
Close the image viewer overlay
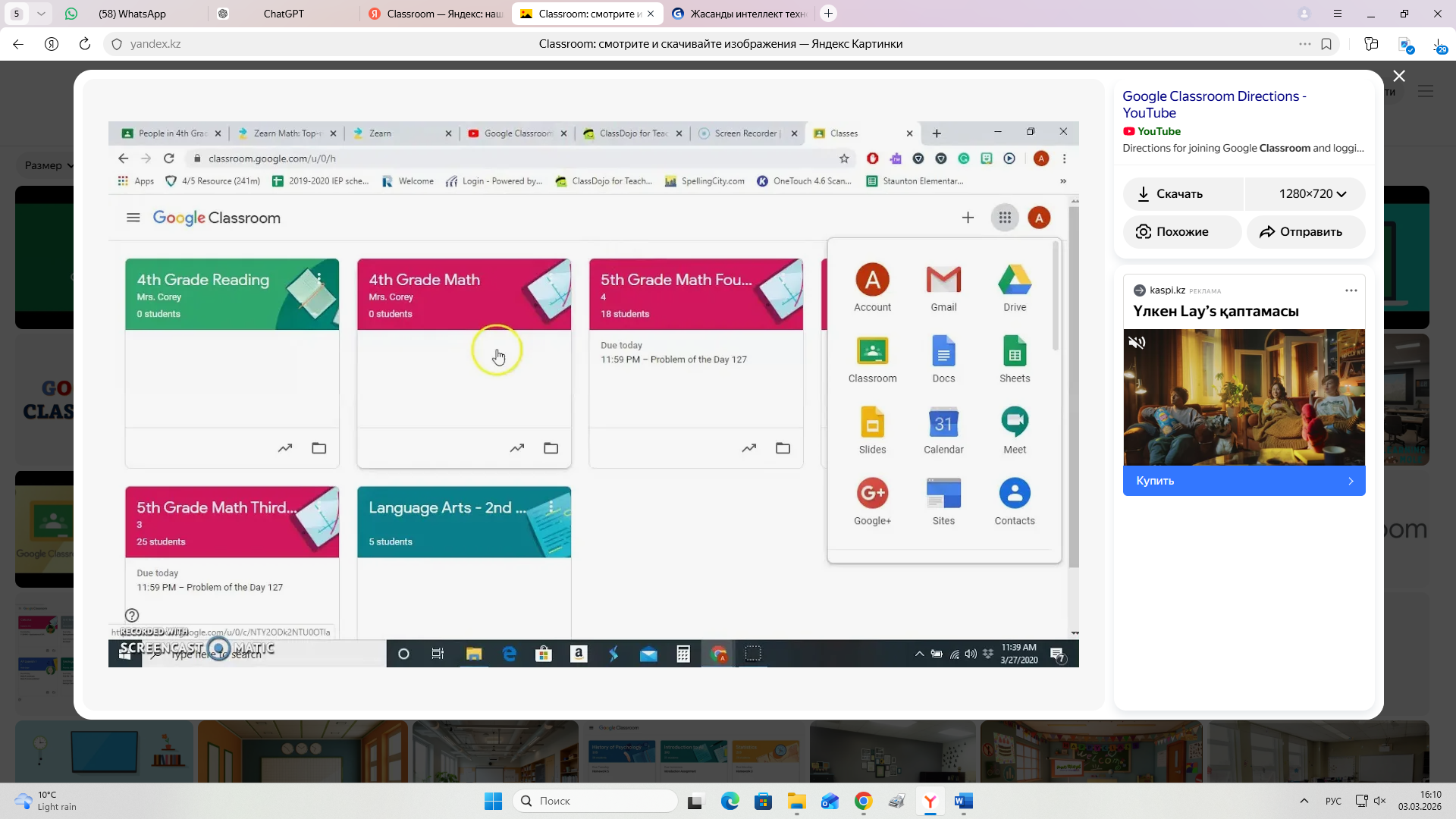click(1399, 76)
